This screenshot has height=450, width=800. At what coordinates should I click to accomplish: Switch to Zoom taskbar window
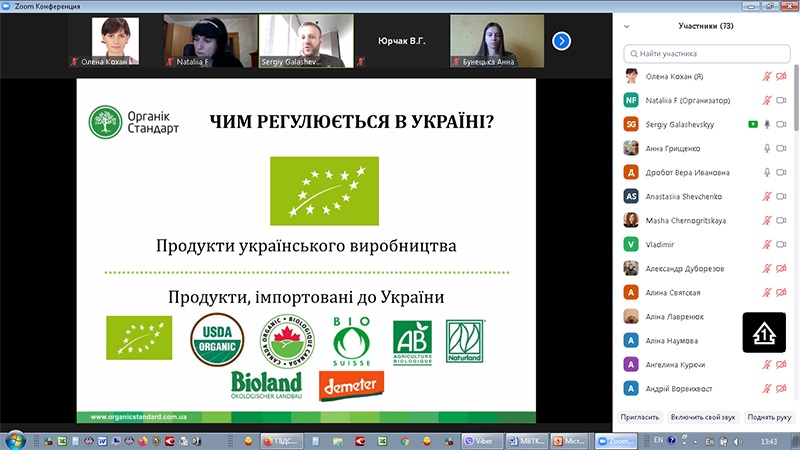click(616, 441)
